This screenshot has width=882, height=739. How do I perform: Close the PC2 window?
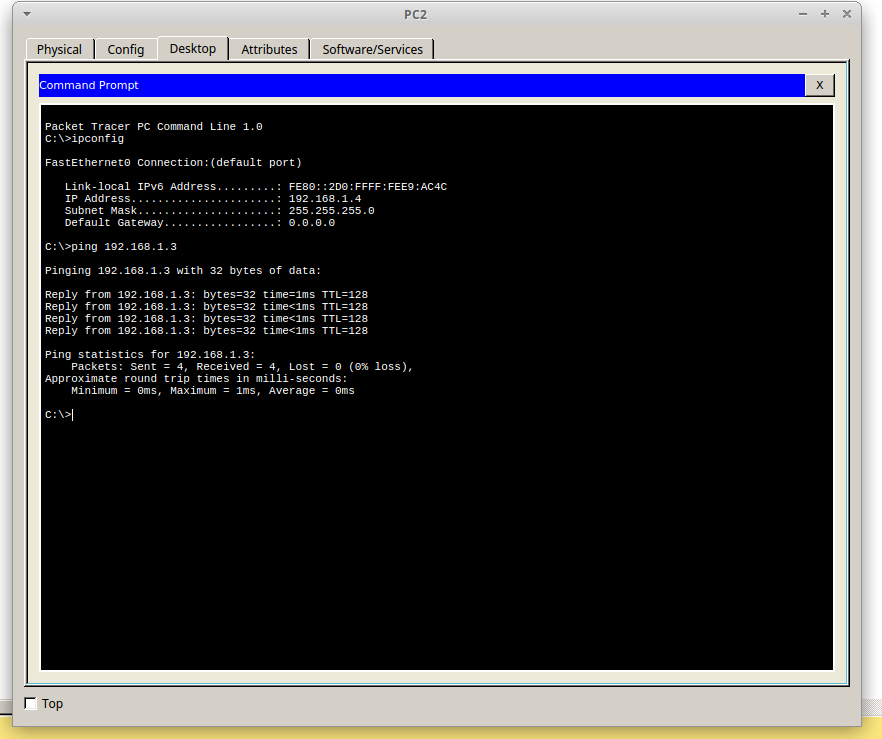847,14
